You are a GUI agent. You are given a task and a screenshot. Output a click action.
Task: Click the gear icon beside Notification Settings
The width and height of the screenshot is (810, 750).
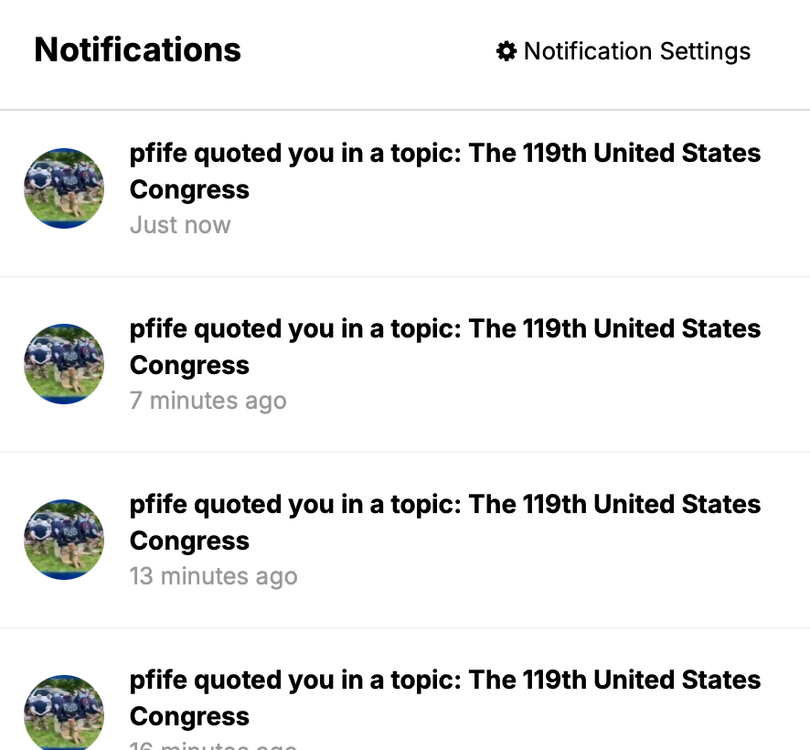click(506, 51)
